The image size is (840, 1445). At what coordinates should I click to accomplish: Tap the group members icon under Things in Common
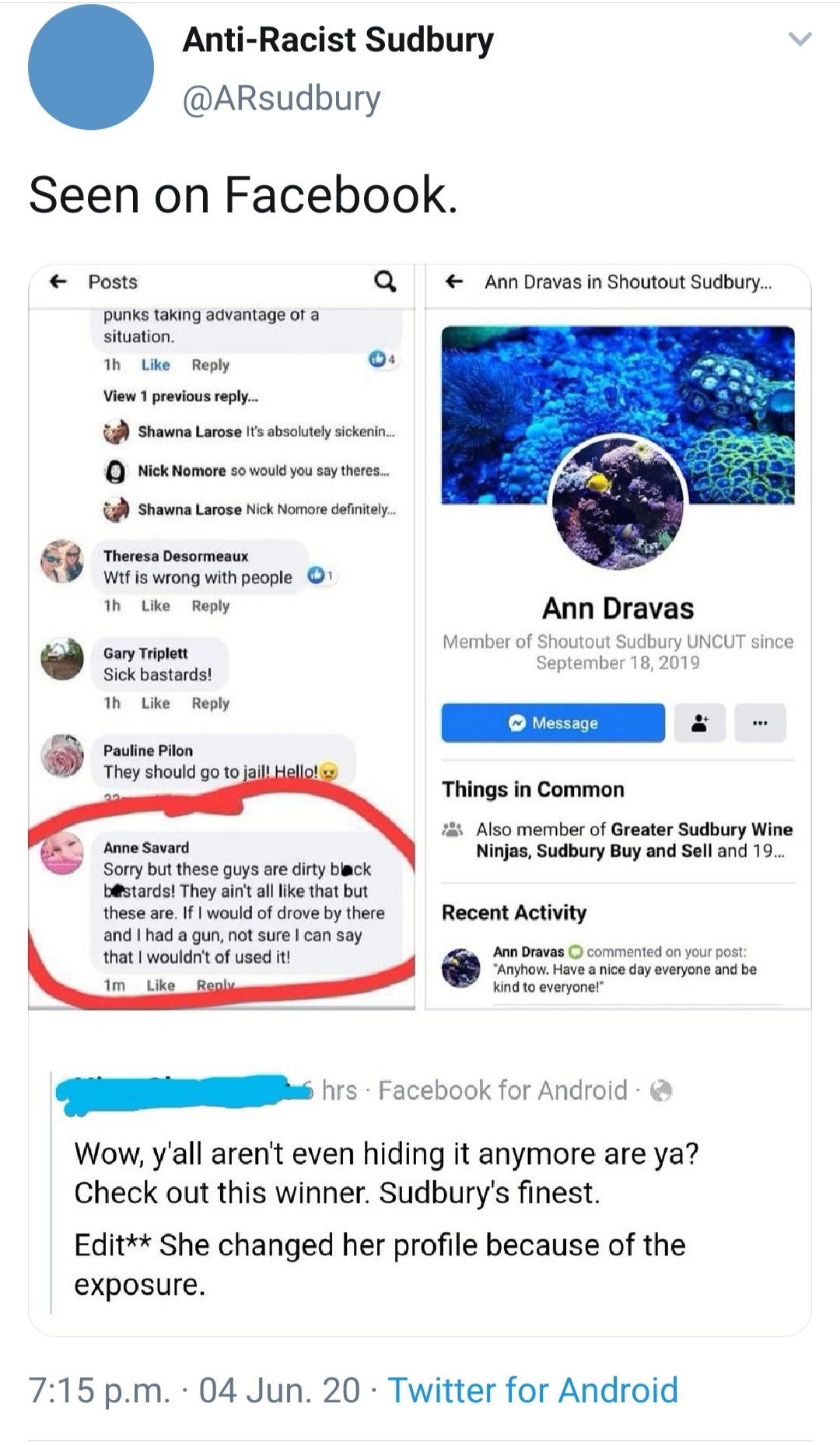pyautogui.click(x=452, y=829)
